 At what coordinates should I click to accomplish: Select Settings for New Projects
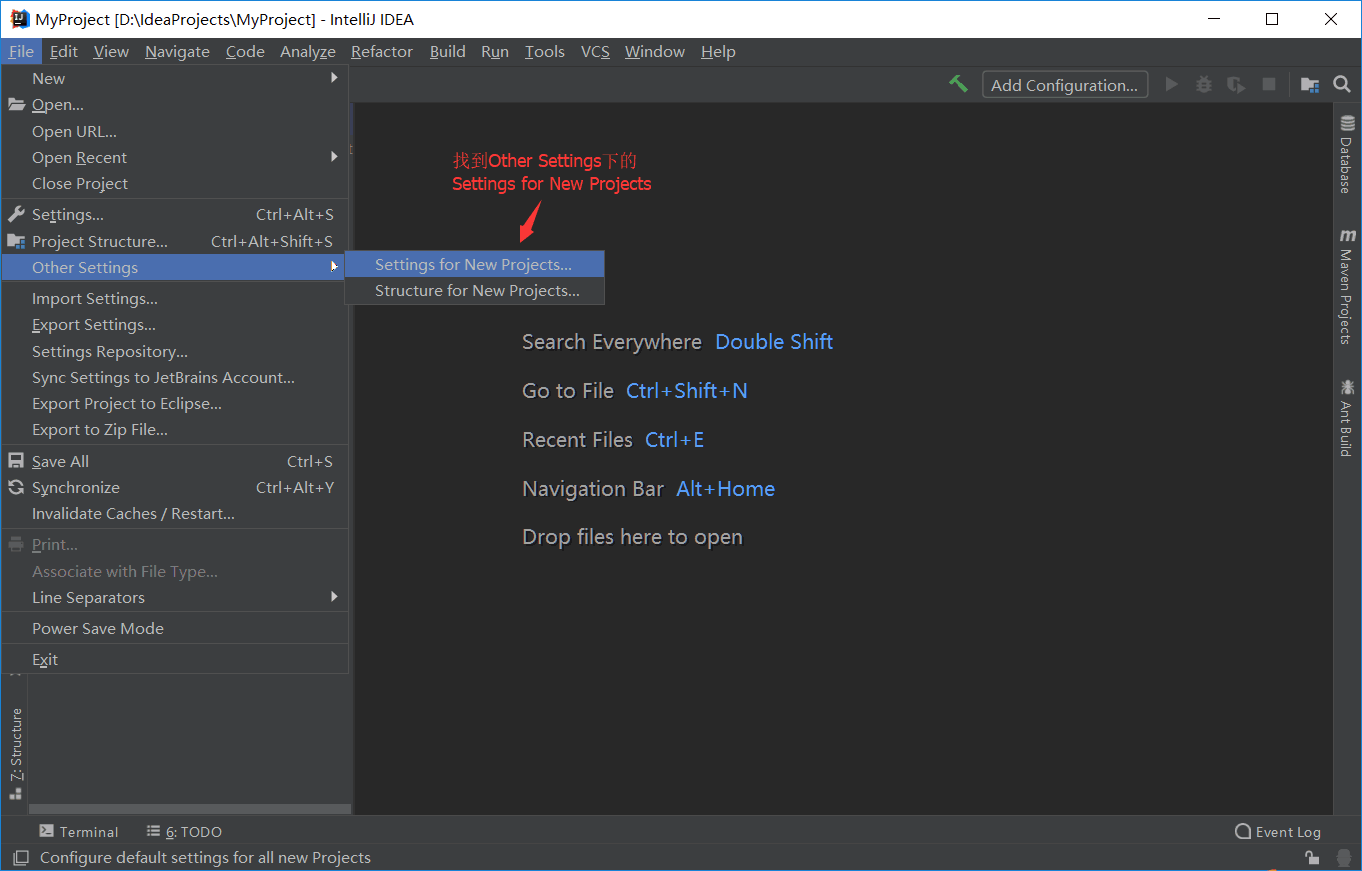[474, 263]
